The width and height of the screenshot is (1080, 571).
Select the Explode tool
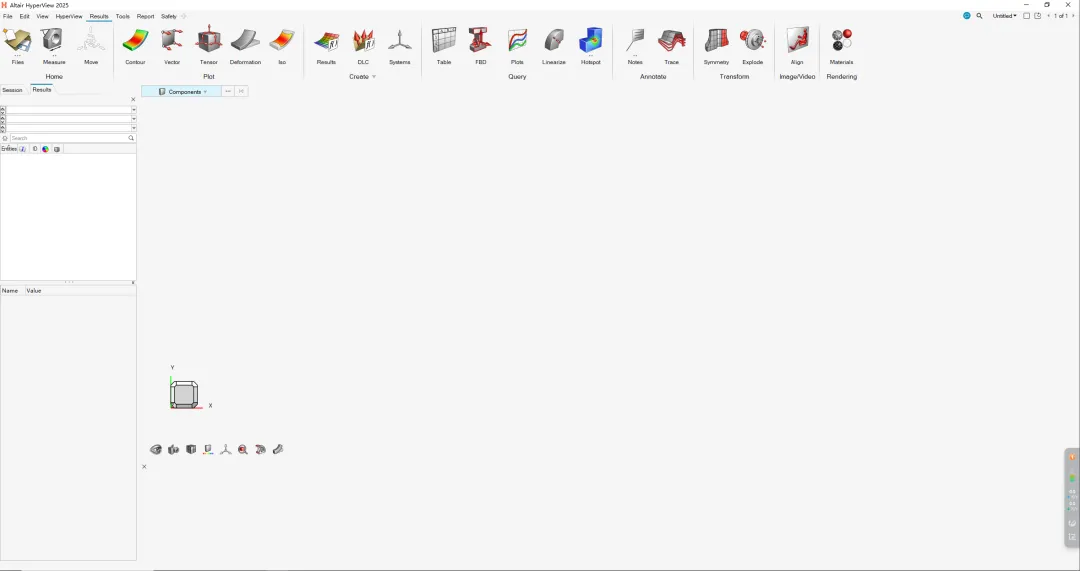[x=752, y=41]
